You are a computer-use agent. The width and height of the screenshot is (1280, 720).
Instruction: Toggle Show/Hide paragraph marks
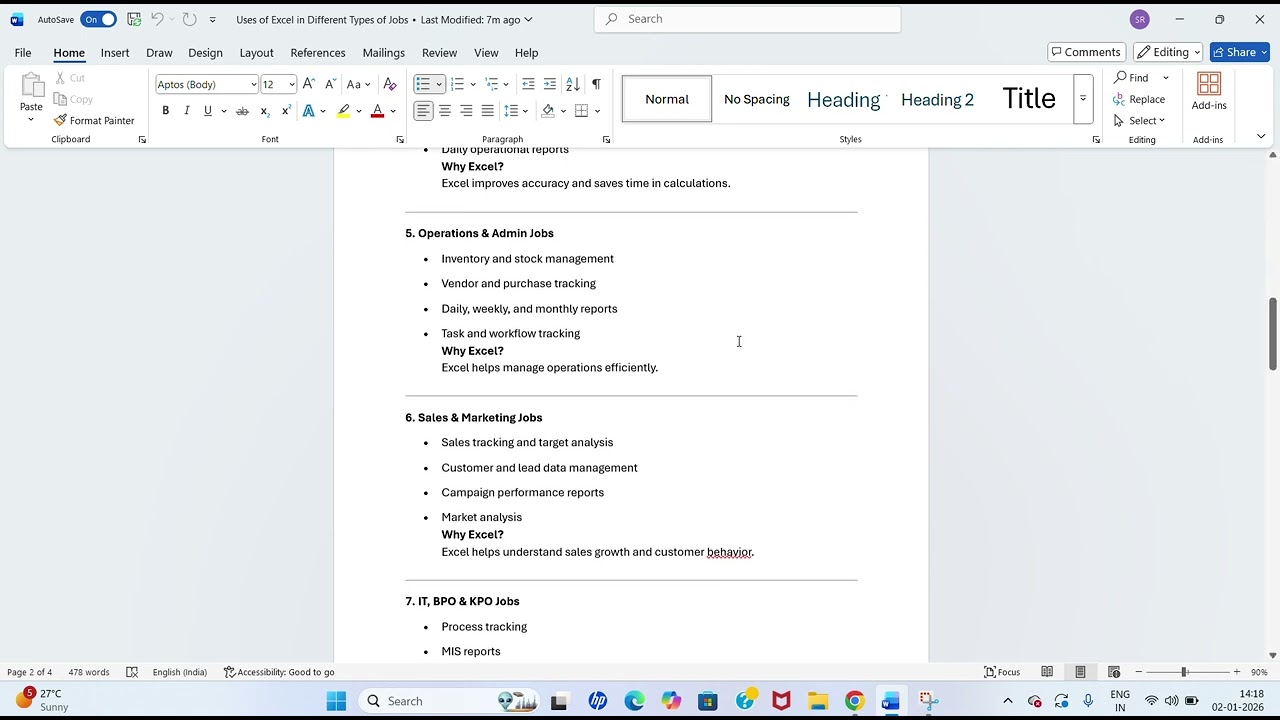596,84
